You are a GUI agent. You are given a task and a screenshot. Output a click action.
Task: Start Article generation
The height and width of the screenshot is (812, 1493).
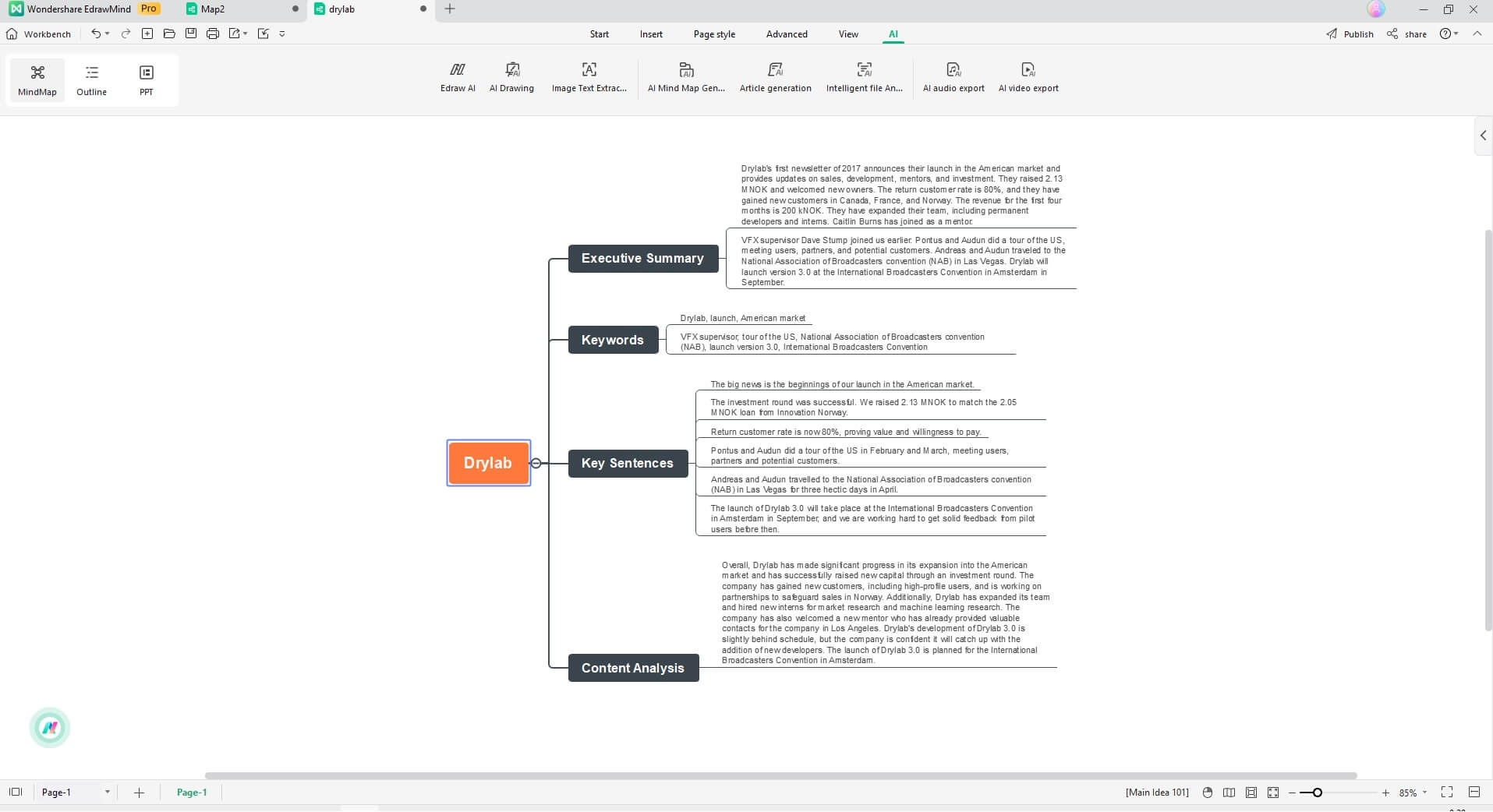pyautogui.click(x=775, y=78)
